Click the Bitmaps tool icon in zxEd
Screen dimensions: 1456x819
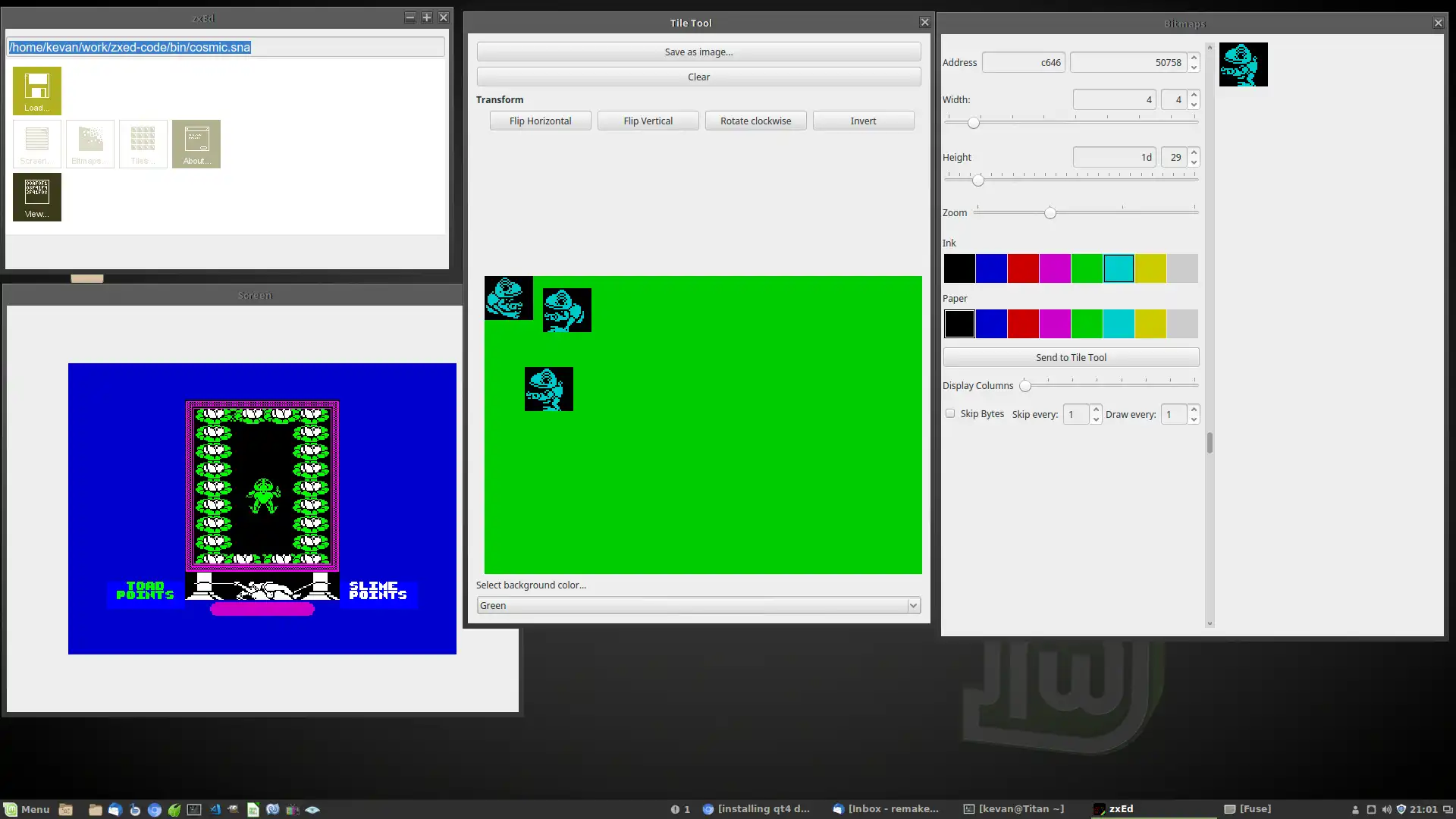(89, 143)
